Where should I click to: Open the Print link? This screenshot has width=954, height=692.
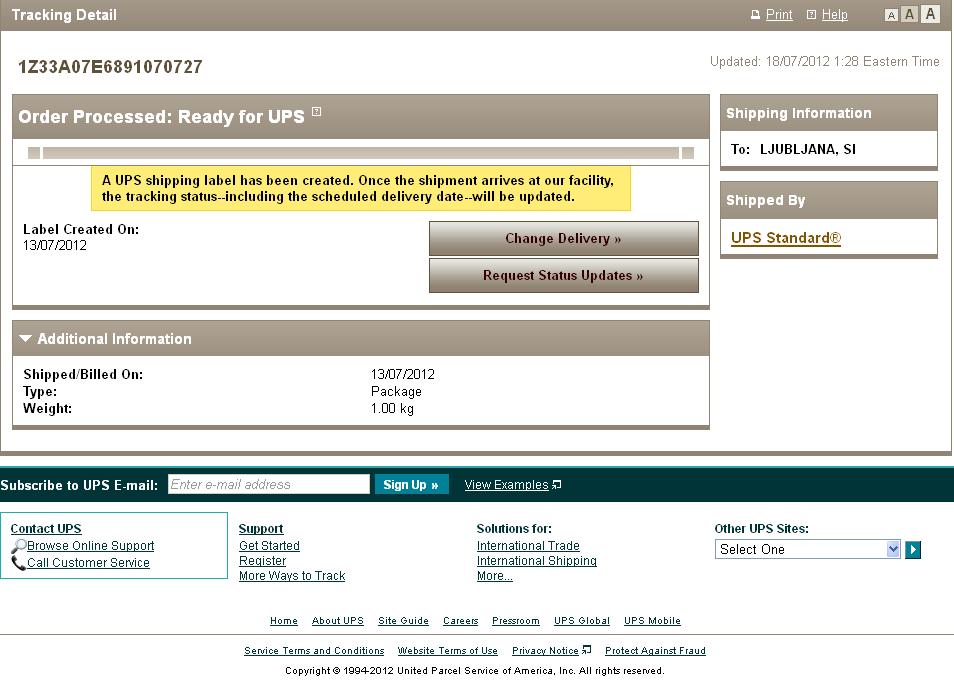(779, 15)
